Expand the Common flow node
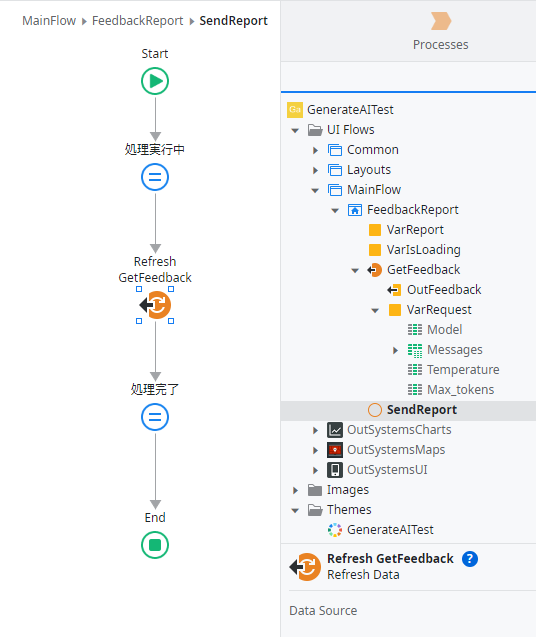Viewport: 536px width, 637px height. [315, 150]
